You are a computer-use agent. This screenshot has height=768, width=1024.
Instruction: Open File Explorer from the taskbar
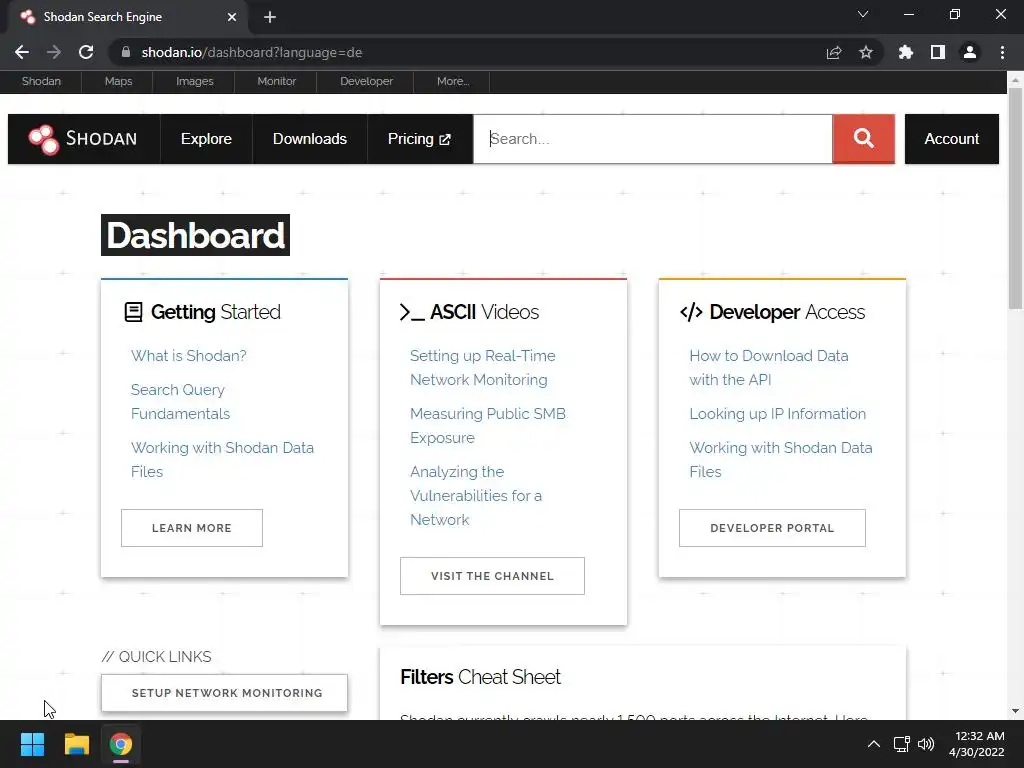tap(76, 744)
